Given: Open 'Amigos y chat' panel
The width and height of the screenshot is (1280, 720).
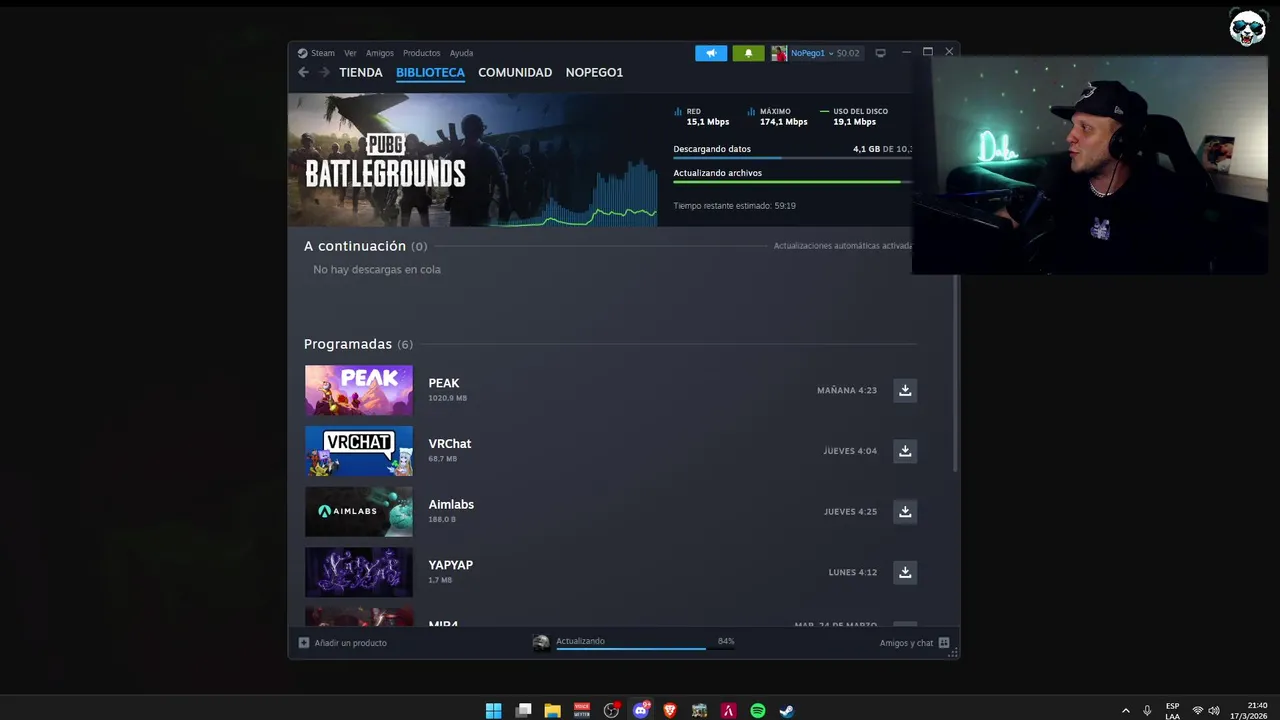Looking at the screenshot, I should pyautogui.click(x=914, y=643).
